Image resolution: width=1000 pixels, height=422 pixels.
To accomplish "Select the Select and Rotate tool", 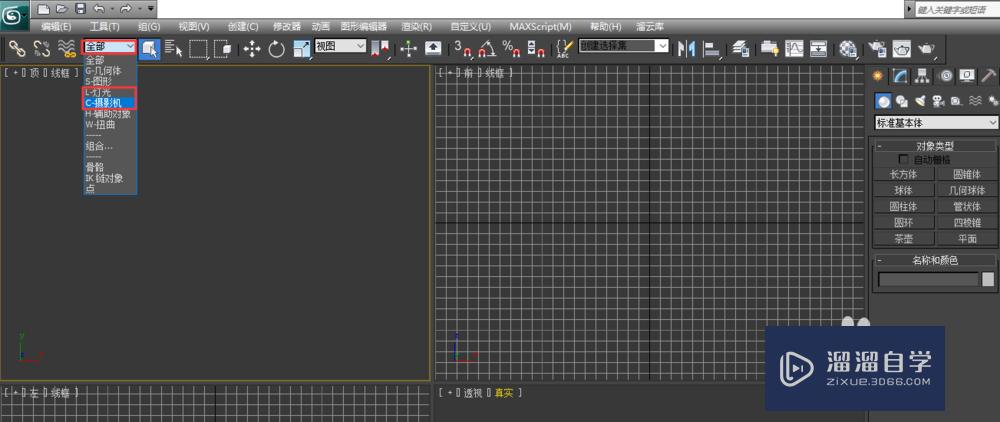I will [x=276, y=48].
